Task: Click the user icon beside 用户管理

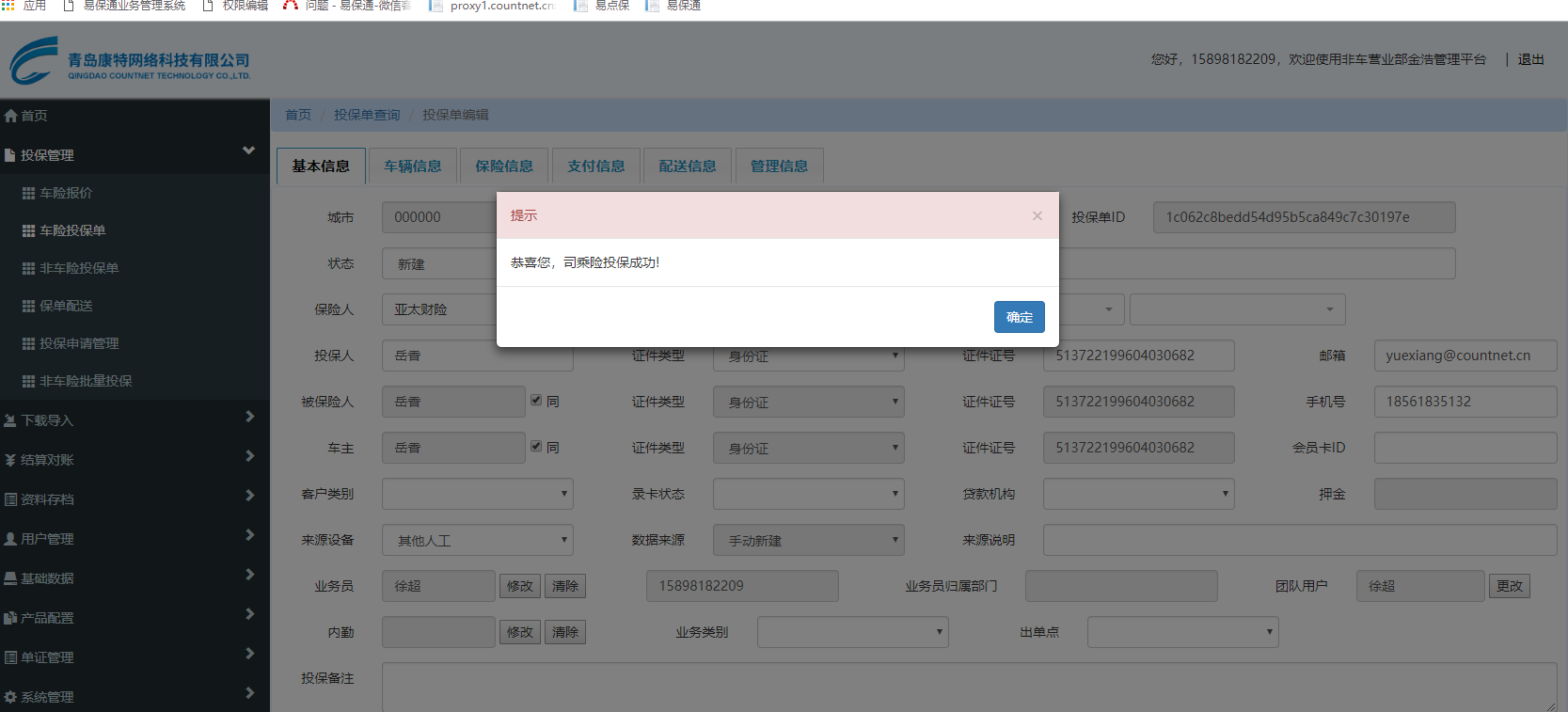Action: pyautogui.click(x=10, y=539)
